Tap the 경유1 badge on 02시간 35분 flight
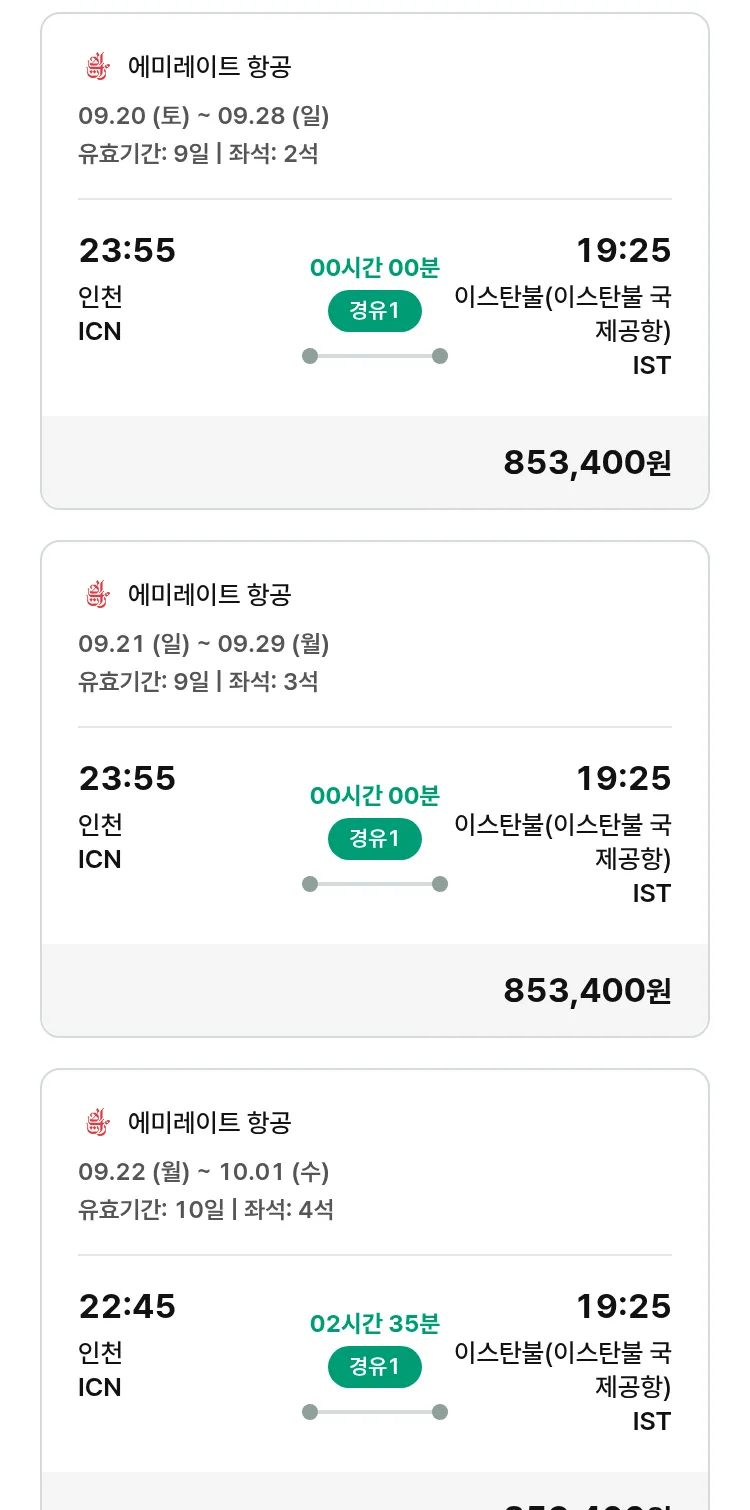The image size is (750, 1510). pyautogui.click(x=375, y=1367)
